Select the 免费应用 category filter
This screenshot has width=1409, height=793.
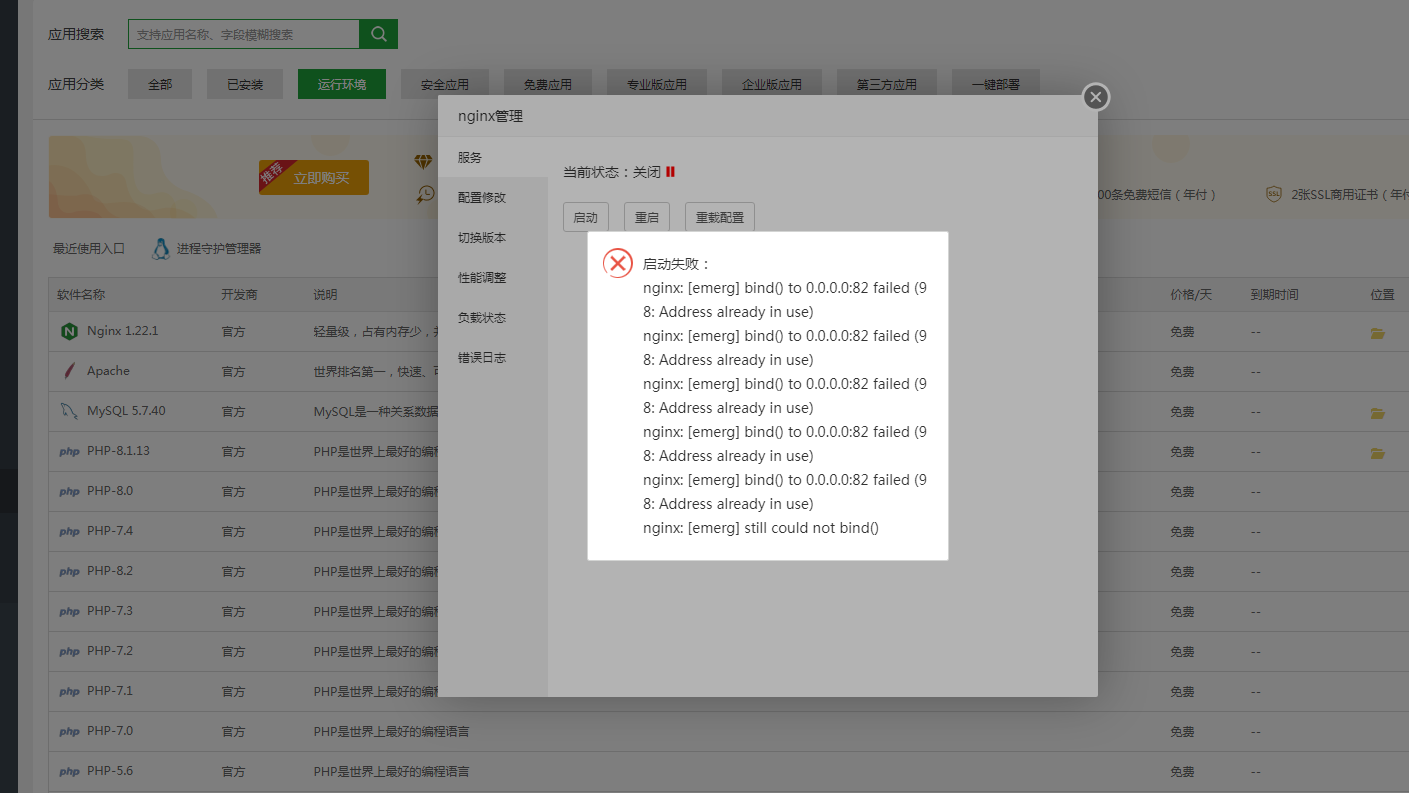548,85
